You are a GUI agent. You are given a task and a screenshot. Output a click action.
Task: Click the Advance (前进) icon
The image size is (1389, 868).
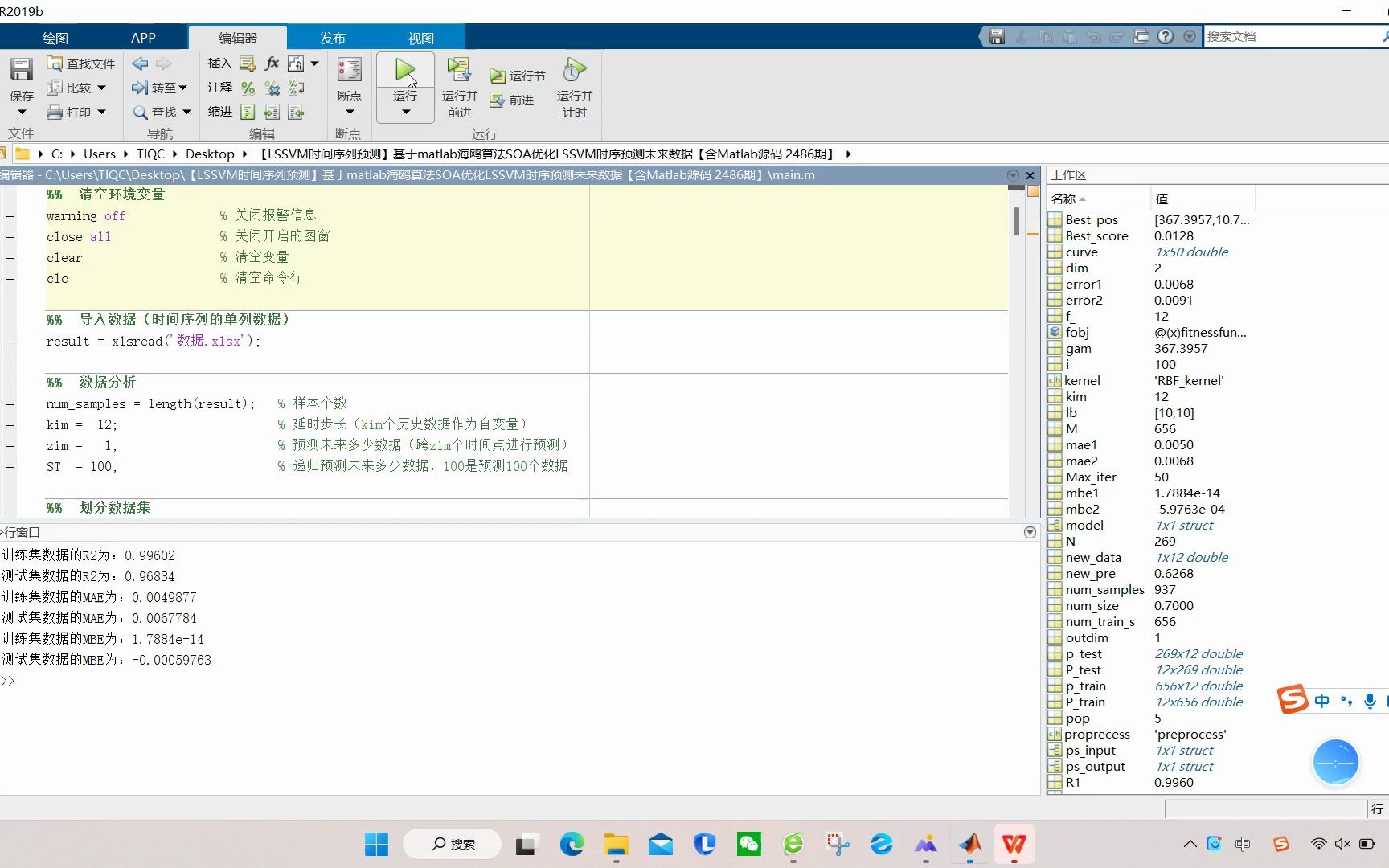pyautogui.click(x=497, y=100)
